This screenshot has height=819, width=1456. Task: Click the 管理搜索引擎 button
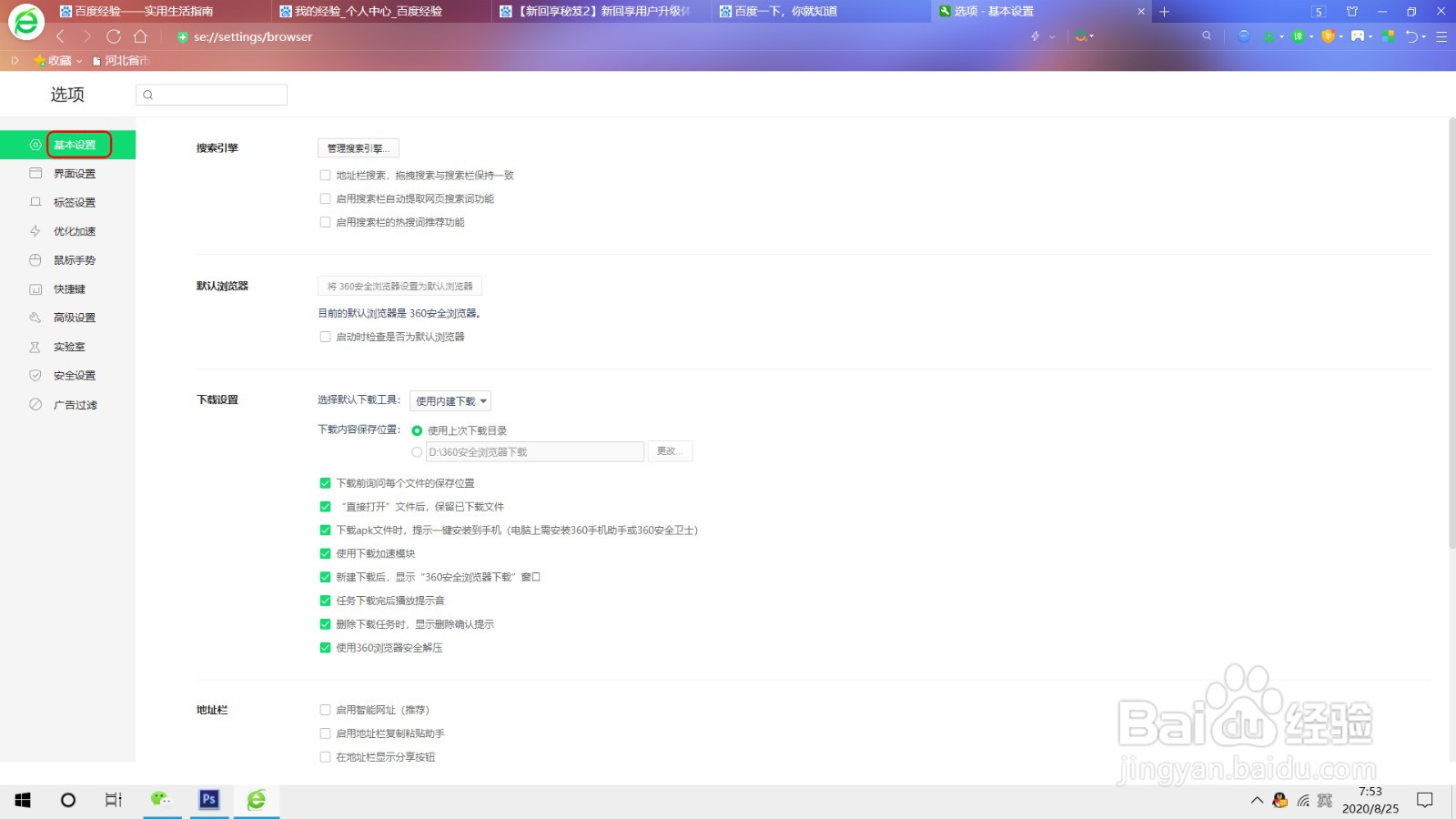(x=359, y=148)
